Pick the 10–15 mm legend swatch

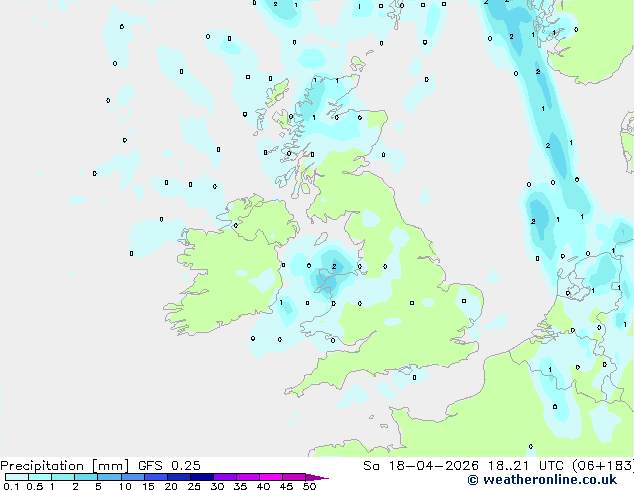click(133, 477)
